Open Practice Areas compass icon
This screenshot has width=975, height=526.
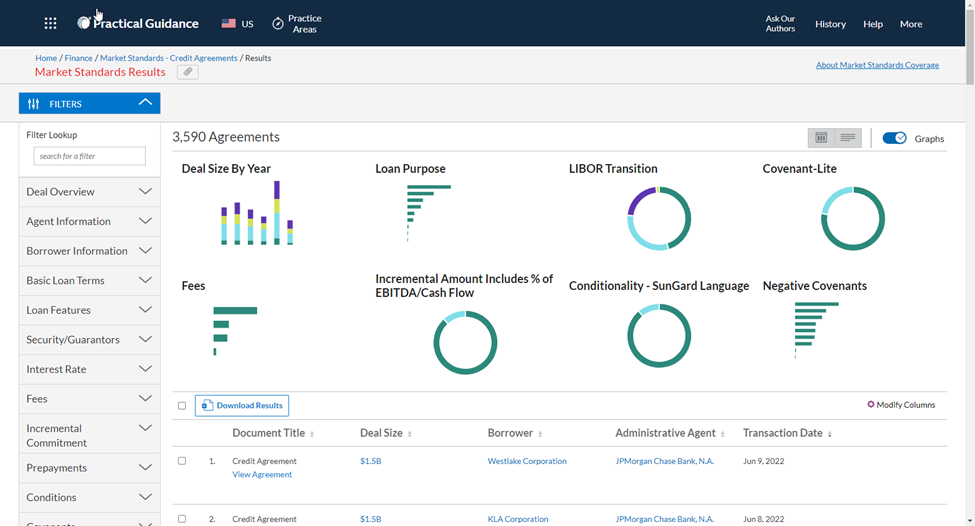click(278, 24)
